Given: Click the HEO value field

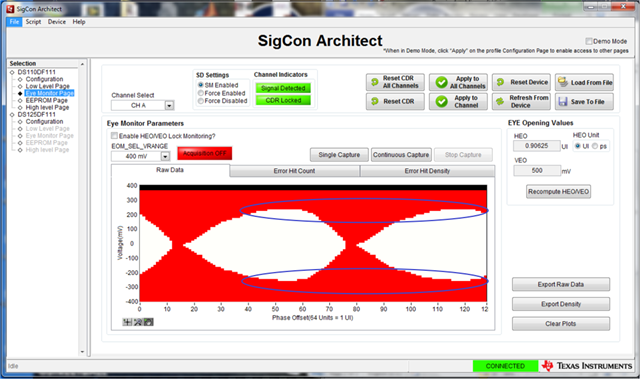Looking at the screenshot, I should (x=537, y=146).
